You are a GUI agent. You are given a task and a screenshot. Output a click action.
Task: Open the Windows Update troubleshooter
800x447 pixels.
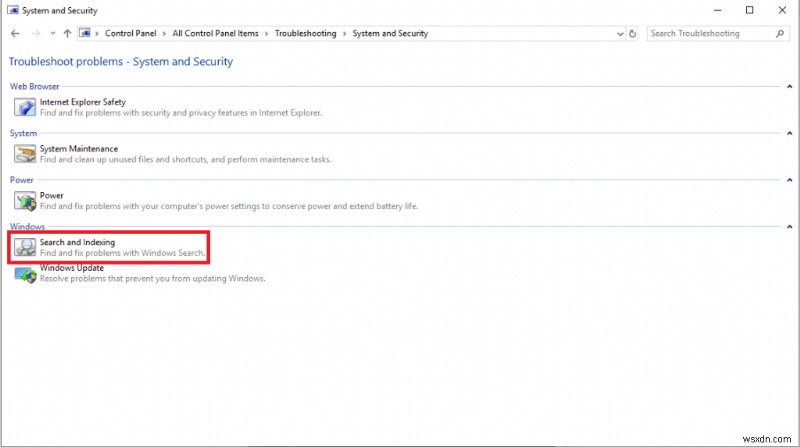tap(72, 268)
